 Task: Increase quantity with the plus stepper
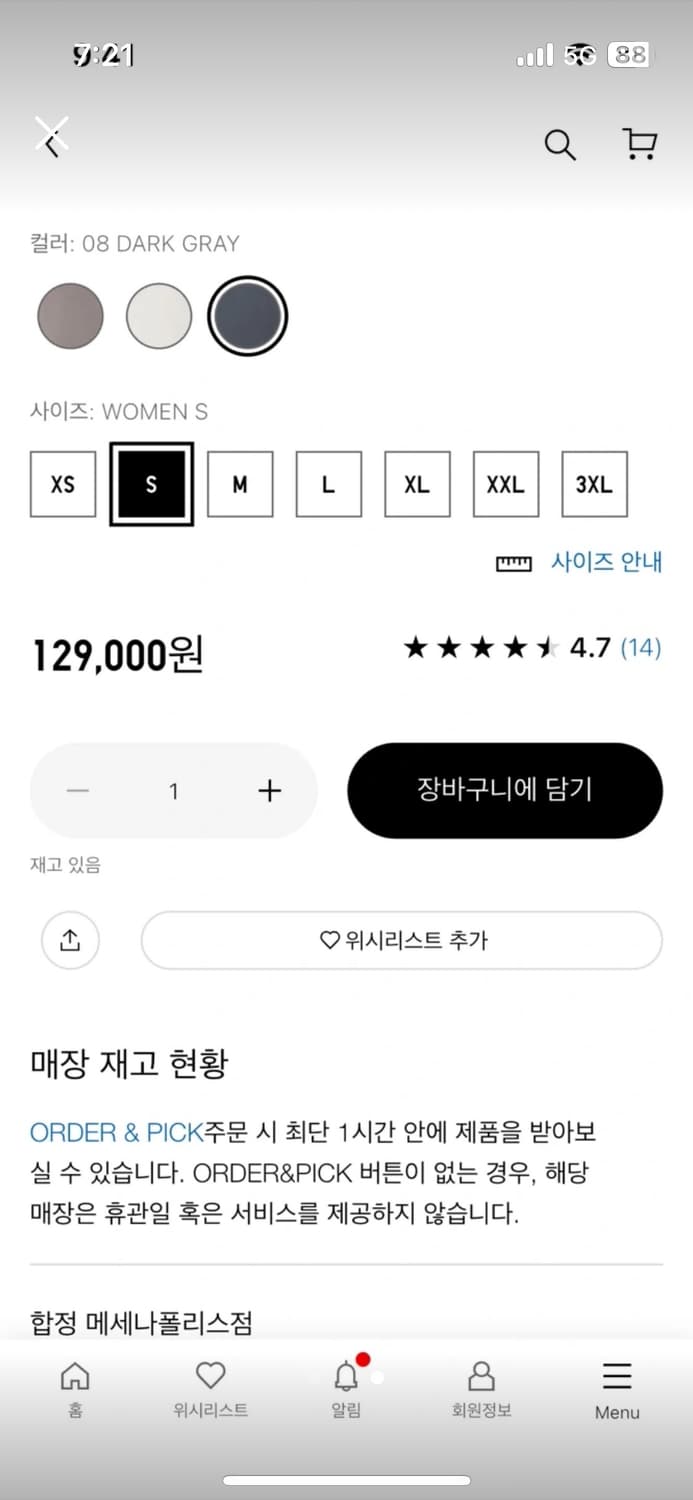(269, 790)
